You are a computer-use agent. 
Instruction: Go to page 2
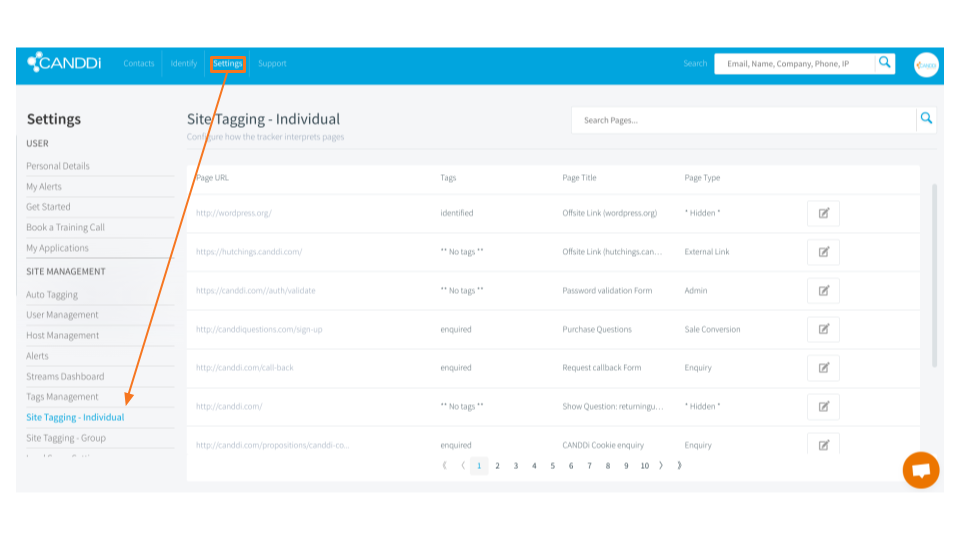pyautogui.click(x=497, y=465)
